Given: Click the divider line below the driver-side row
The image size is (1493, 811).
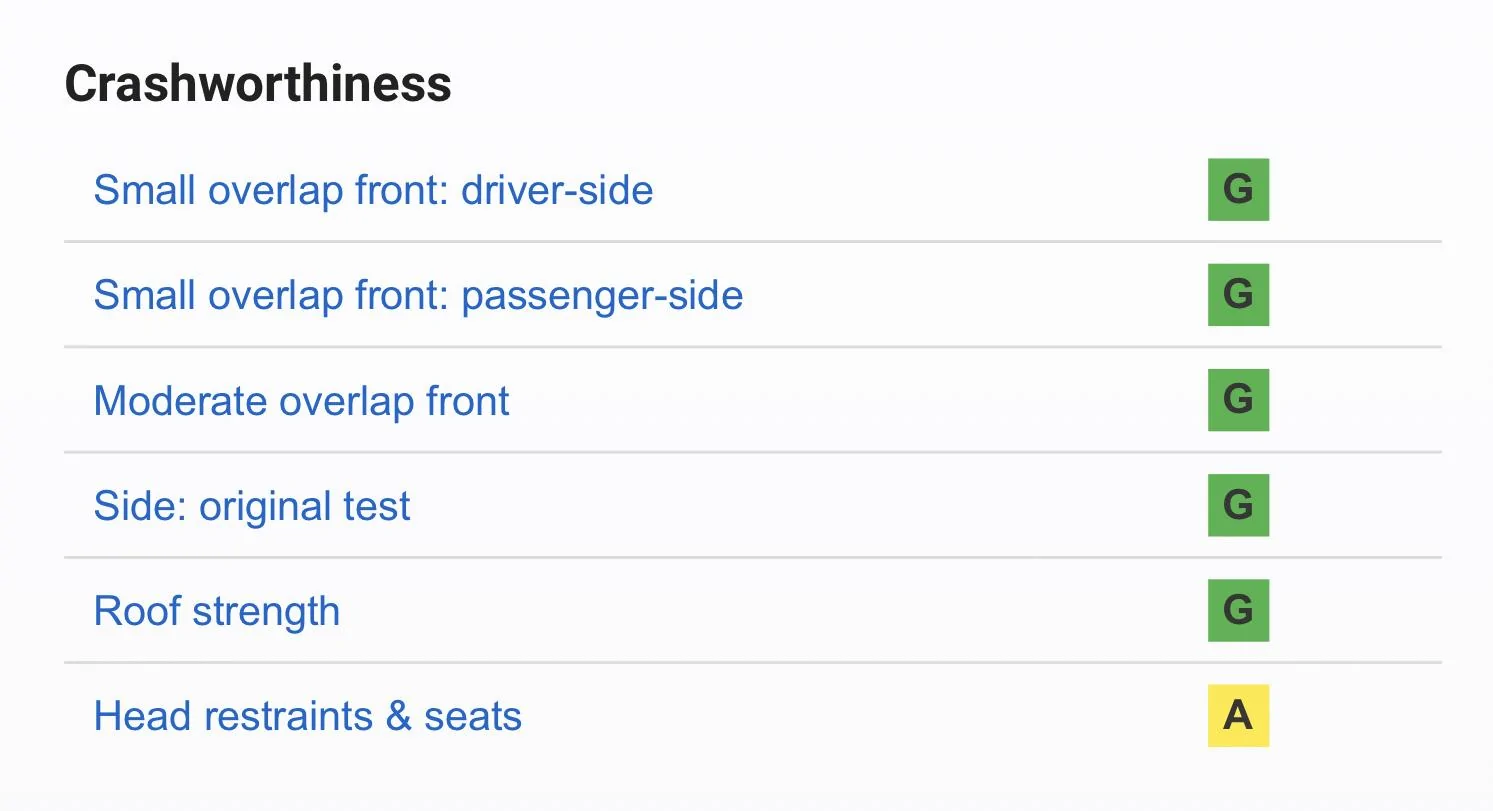Looking at the screenshot, I should 753,241.
